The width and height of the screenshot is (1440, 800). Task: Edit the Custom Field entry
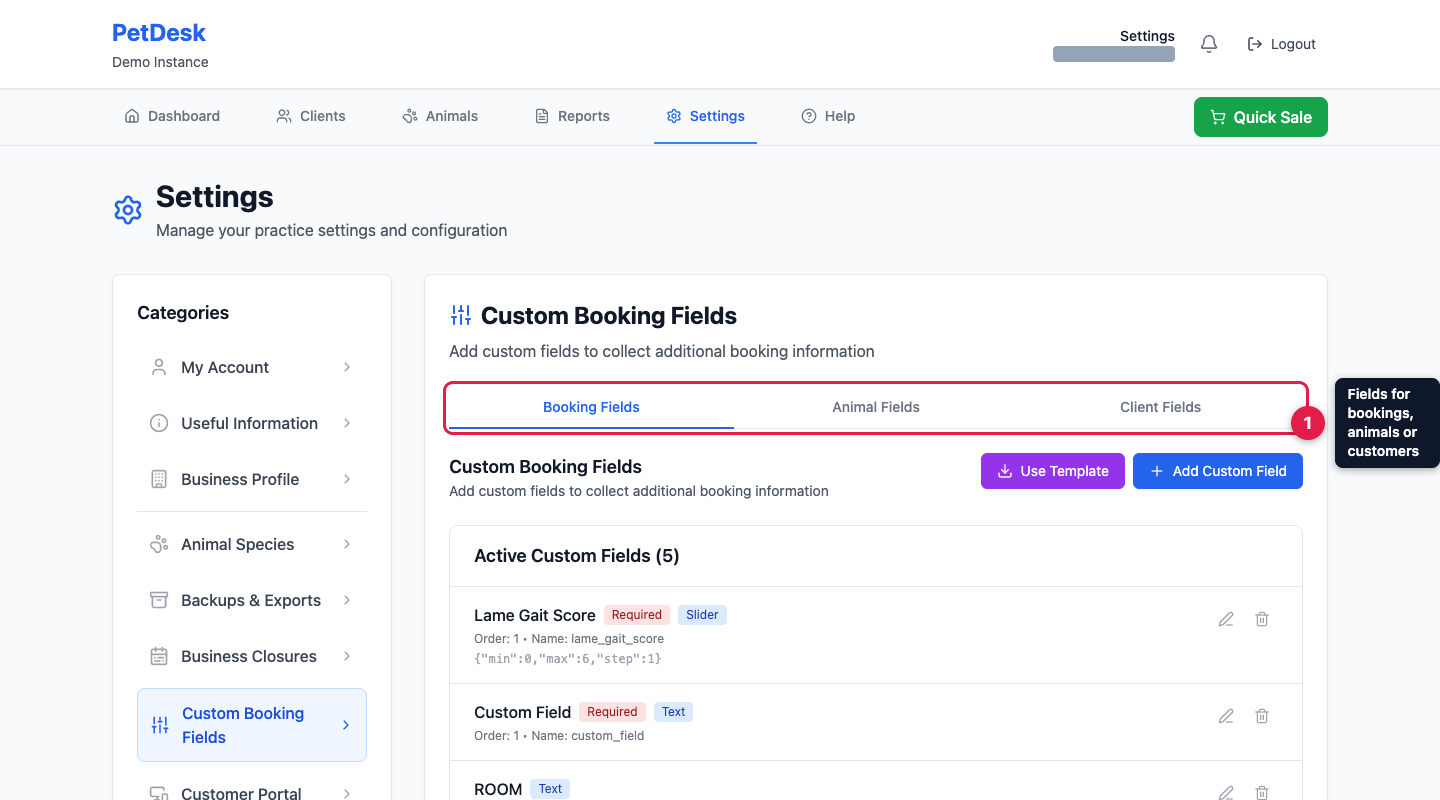(1226, 716)
